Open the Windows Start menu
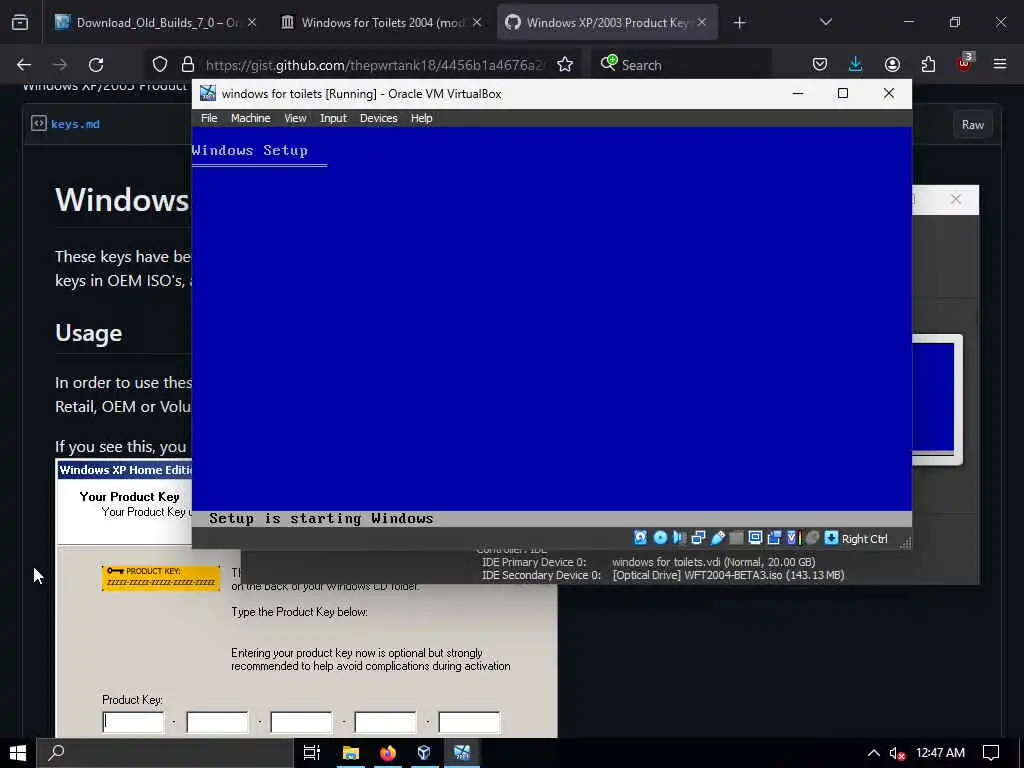The height and width of the screenshot is (768, 1024). pyautogui.click(x=18, y=753)
